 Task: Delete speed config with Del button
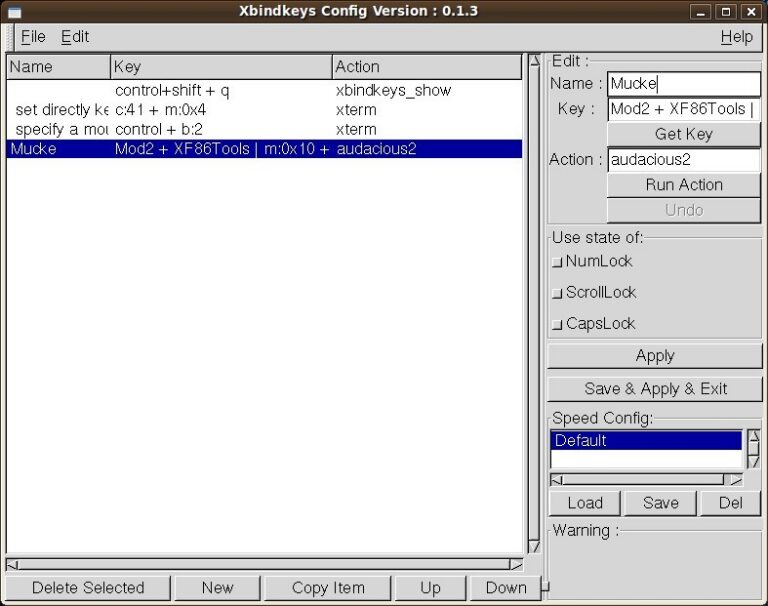pyautogui.click(x=730, y=503)
